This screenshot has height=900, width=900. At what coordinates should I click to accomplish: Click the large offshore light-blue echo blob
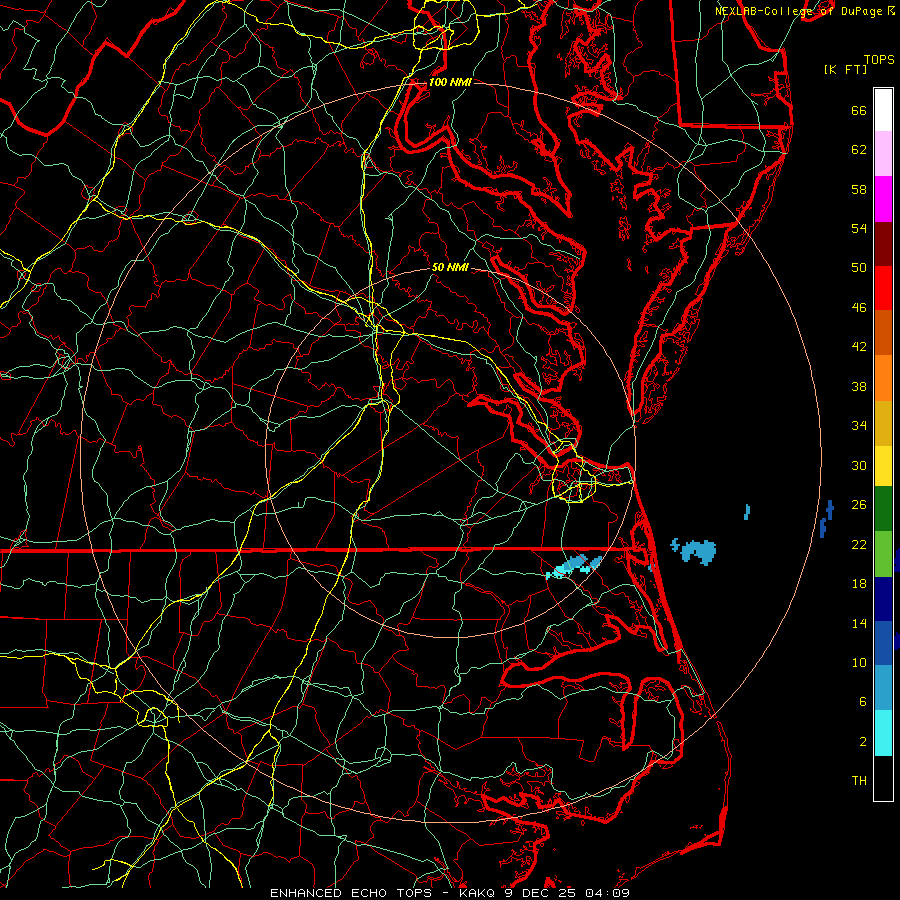(x=697, y=551)
